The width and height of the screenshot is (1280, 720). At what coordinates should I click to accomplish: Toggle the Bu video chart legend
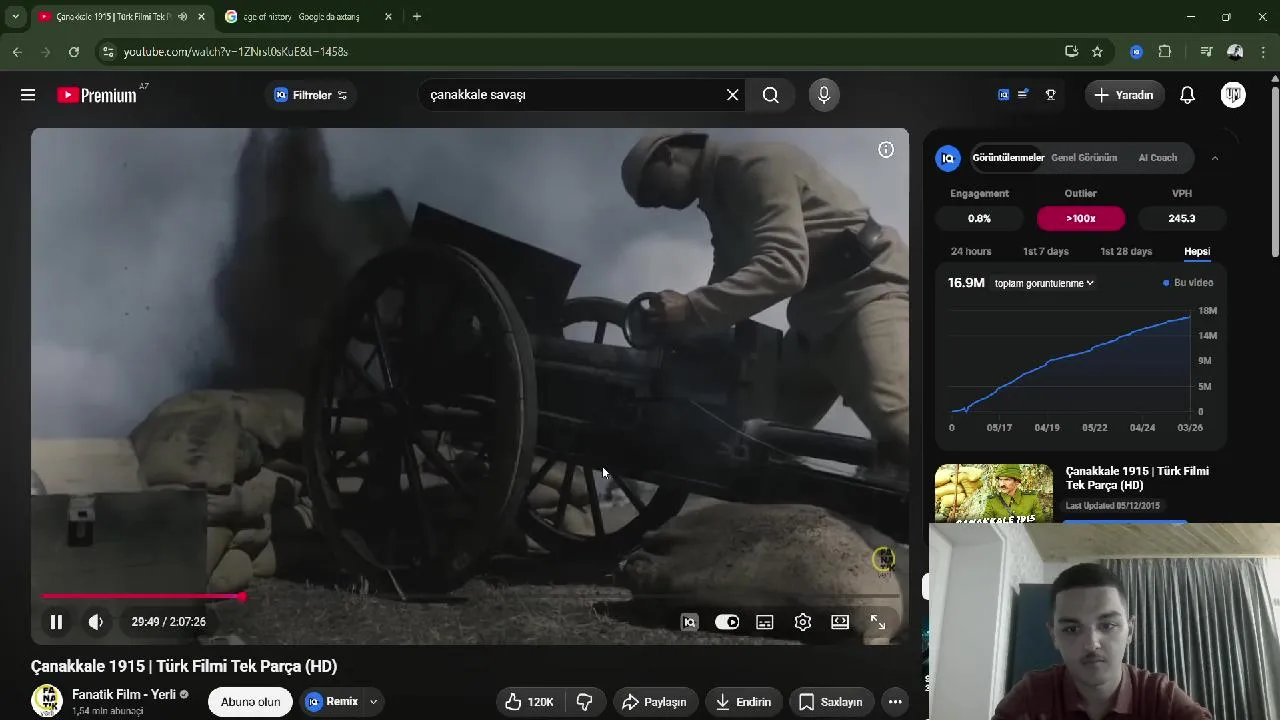(x=1188, y=283)
